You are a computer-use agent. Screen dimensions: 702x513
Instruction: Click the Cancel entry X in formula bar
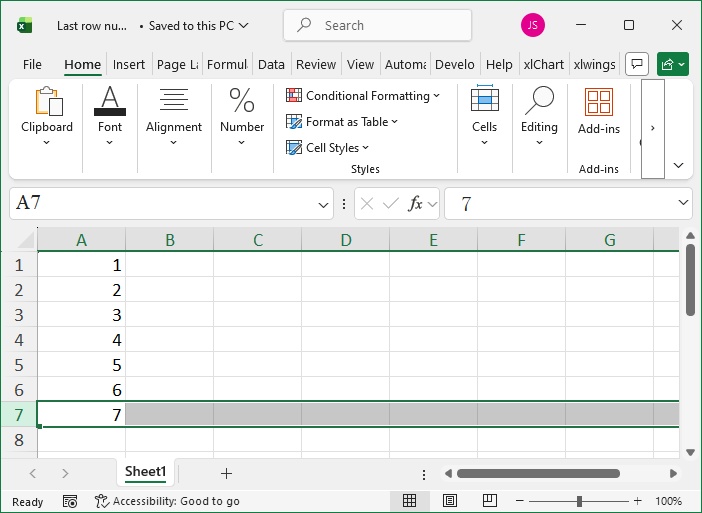[x=367, y=204]
